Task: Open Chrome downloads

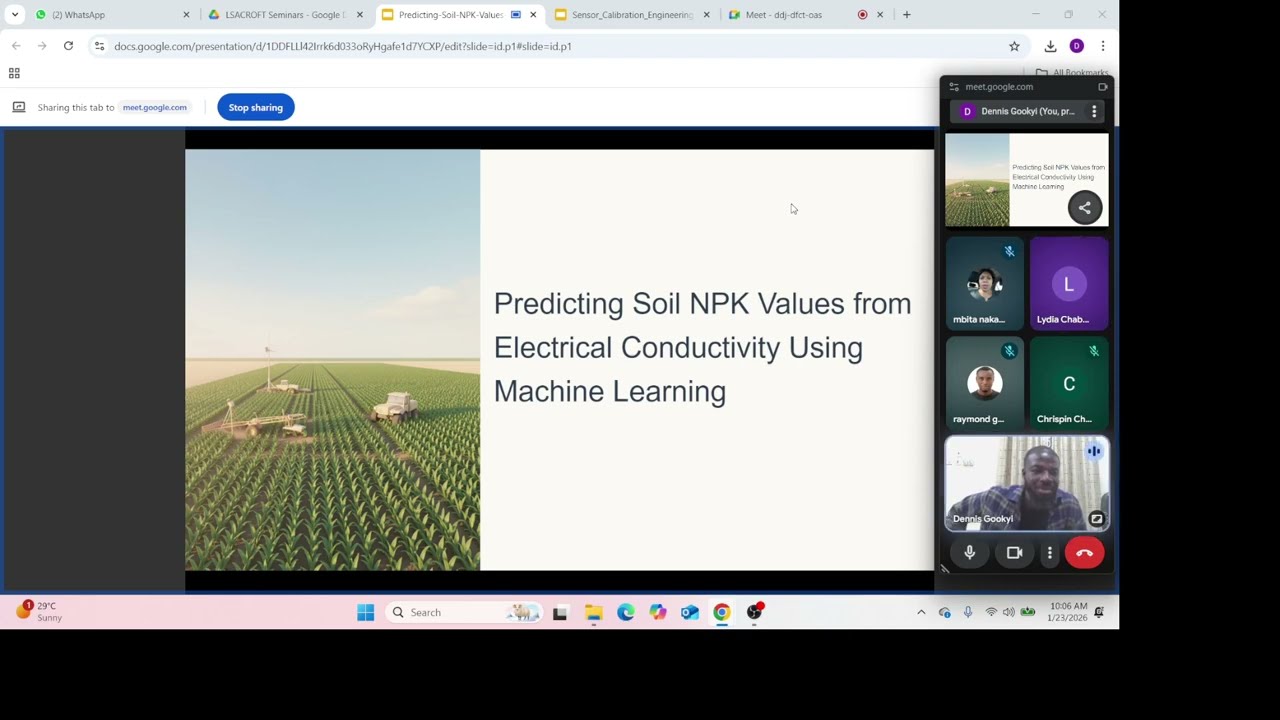Action: (1050, 46)
